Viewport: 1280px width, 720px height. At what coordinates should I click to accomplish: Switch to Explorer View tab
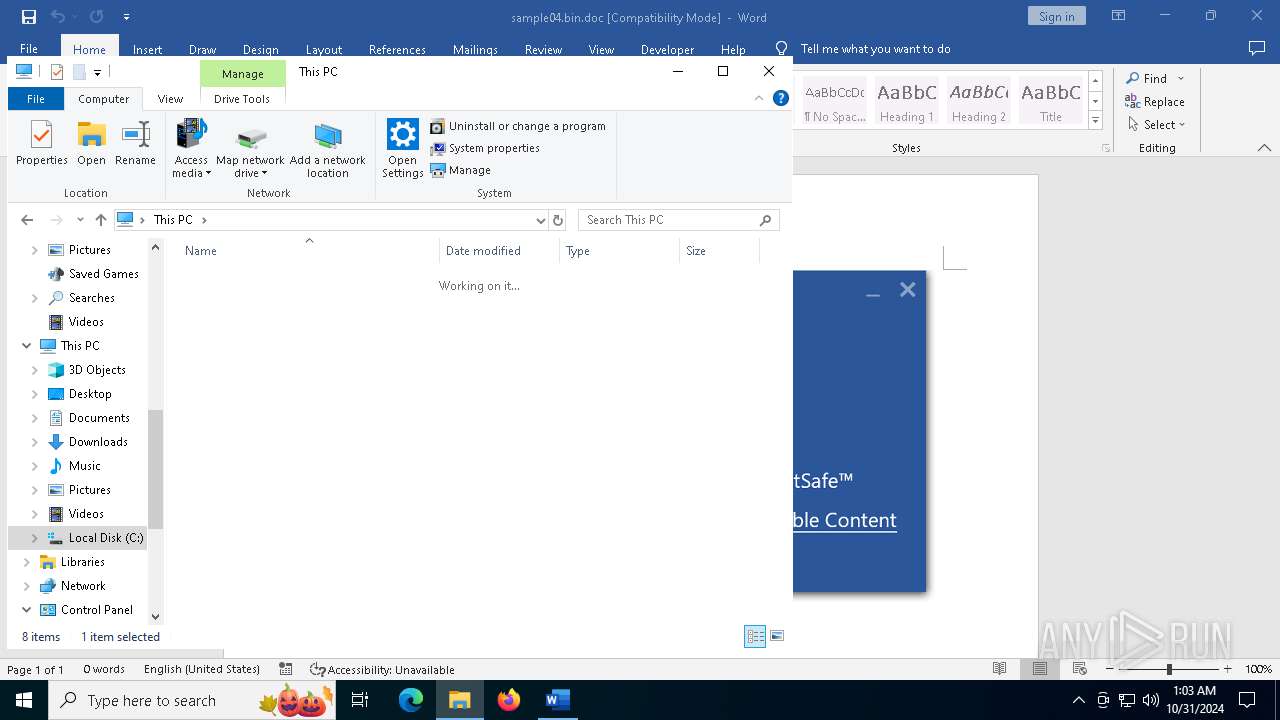170,99
